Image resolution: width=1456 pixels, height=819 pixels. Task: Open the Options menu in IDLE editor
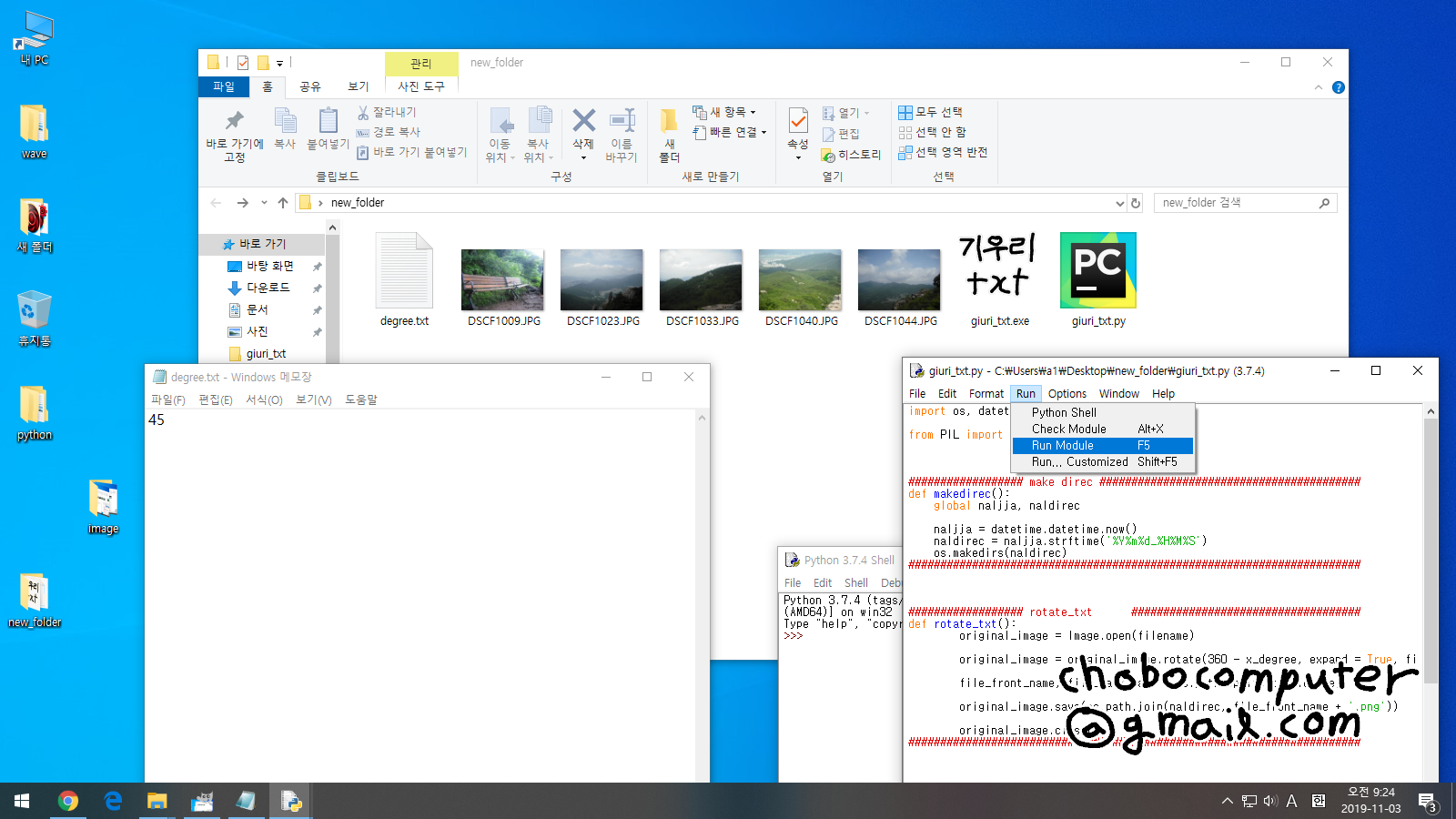(1067, 393)
